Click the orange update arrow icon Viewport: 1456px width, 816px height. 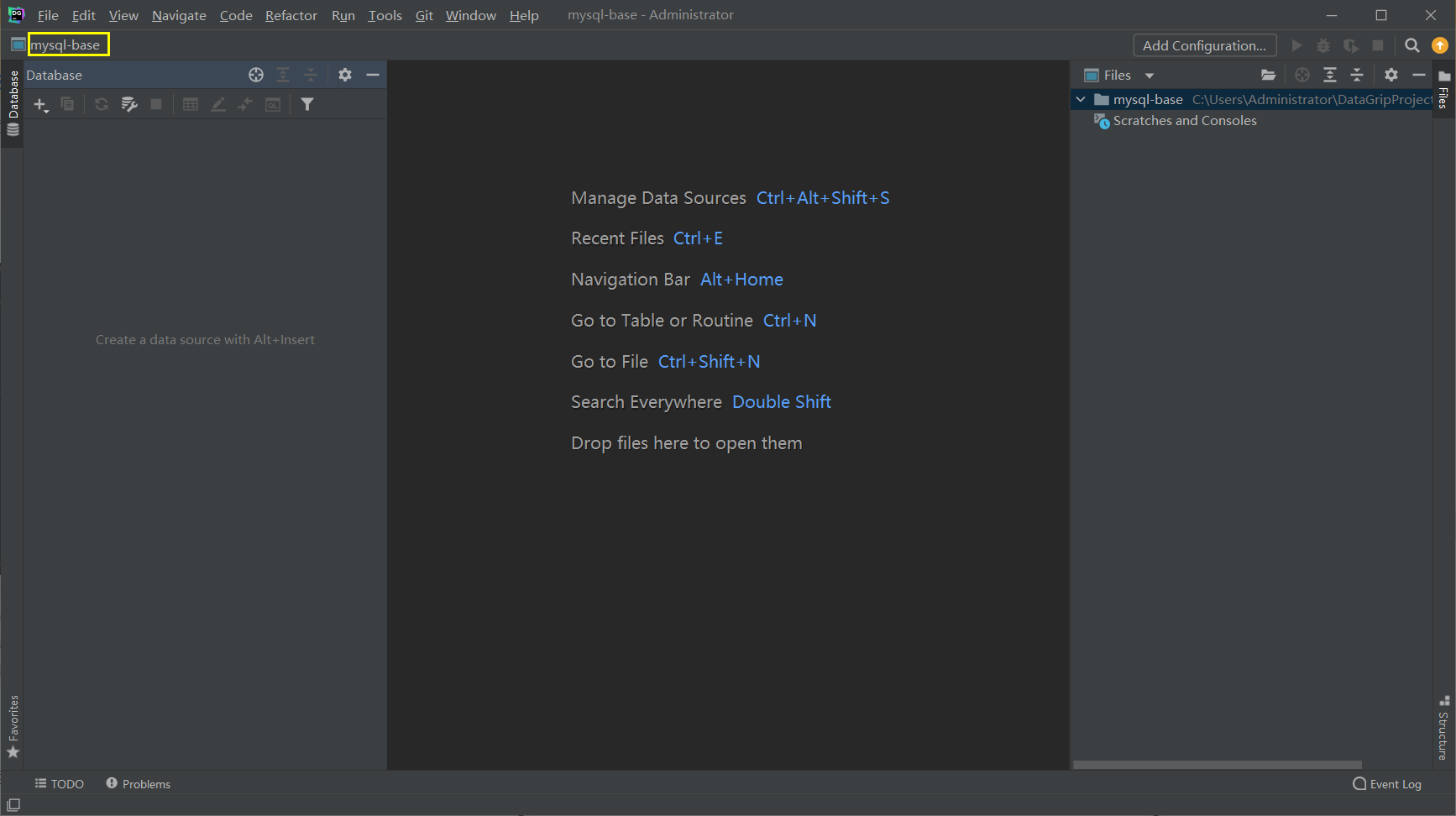tap(1440, 45)
